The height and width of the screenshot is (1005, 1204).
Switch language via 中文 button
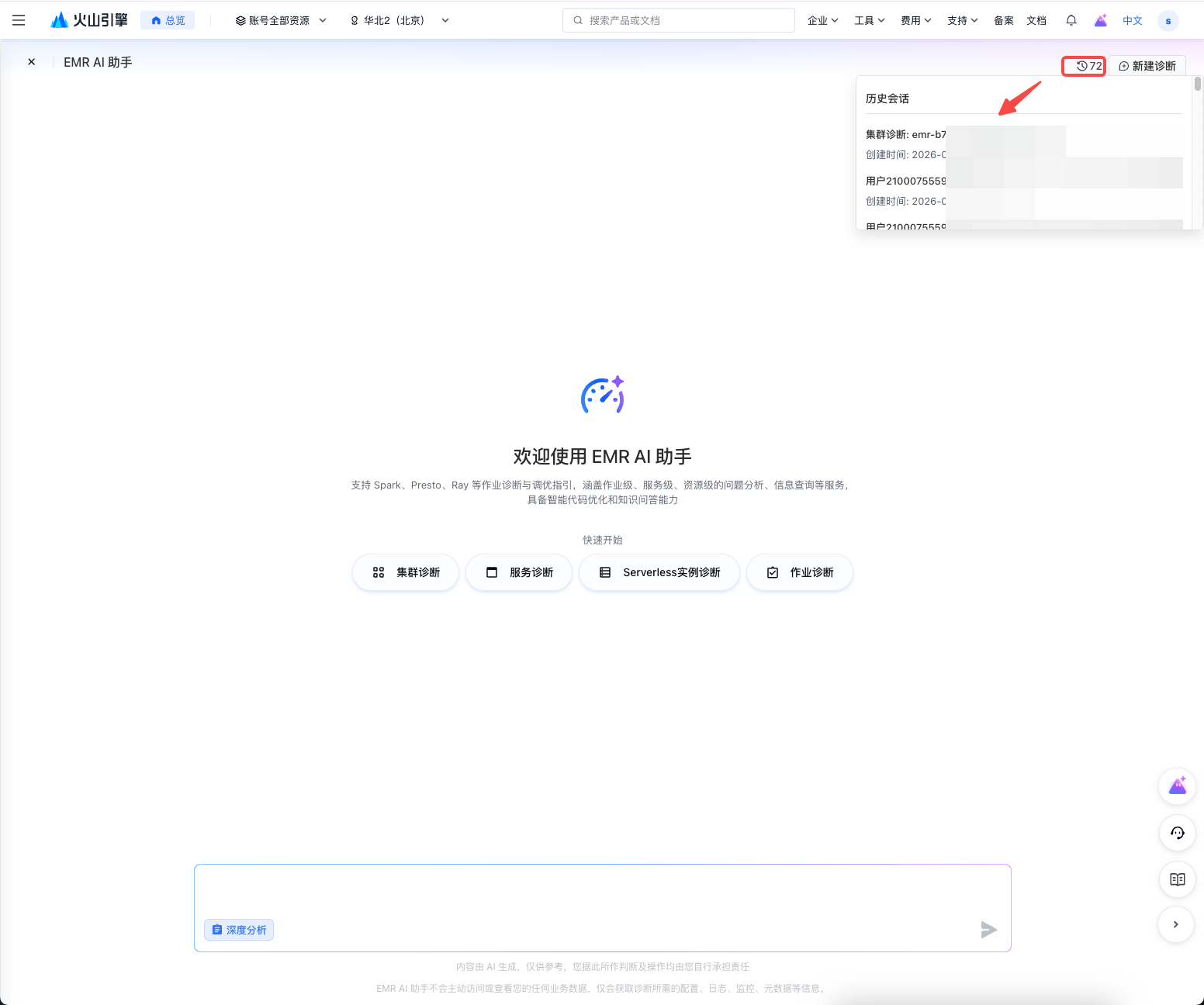pyautogui.click(x=1133, y=20)
